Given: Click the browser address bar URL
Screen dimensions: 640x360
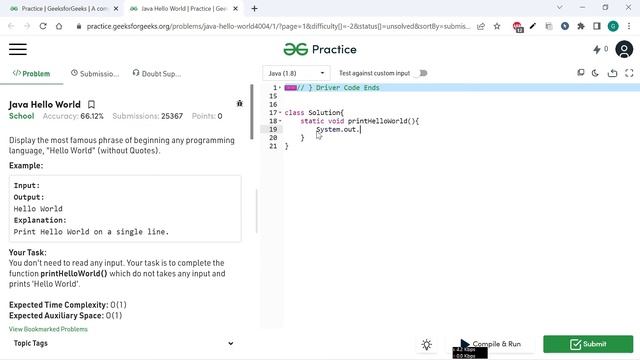Looking at the screenshot, I should 278,26.
